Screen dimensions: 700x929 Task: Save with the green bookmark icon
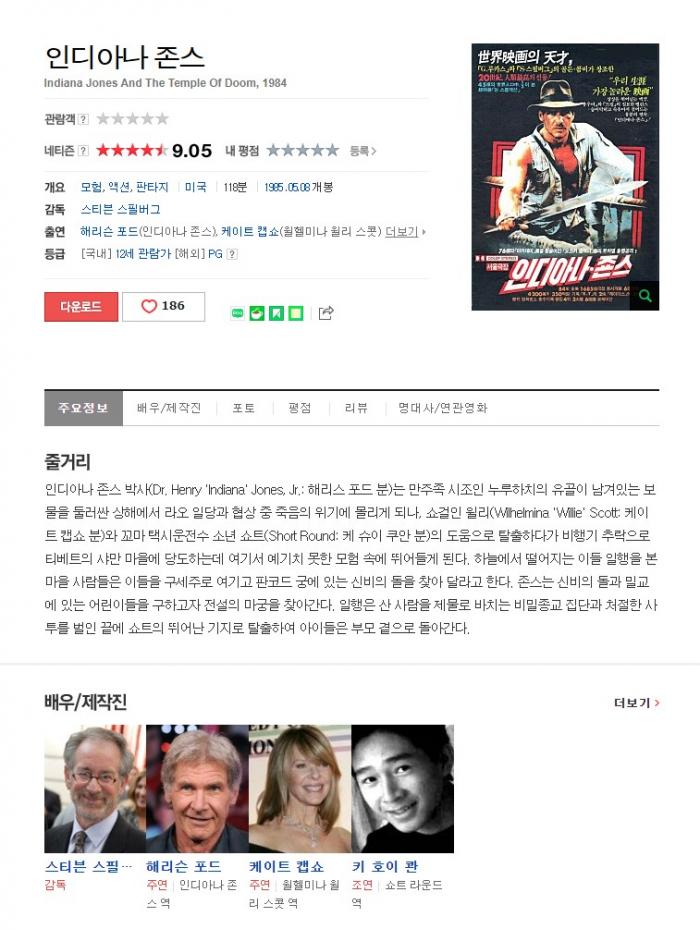276,313
